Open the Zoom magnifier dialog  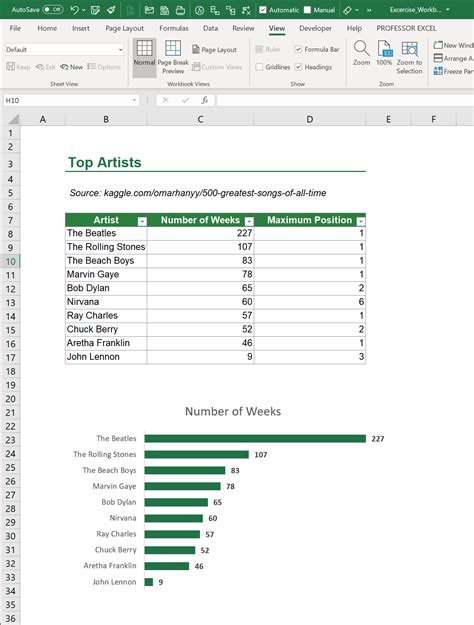[362, 53]
